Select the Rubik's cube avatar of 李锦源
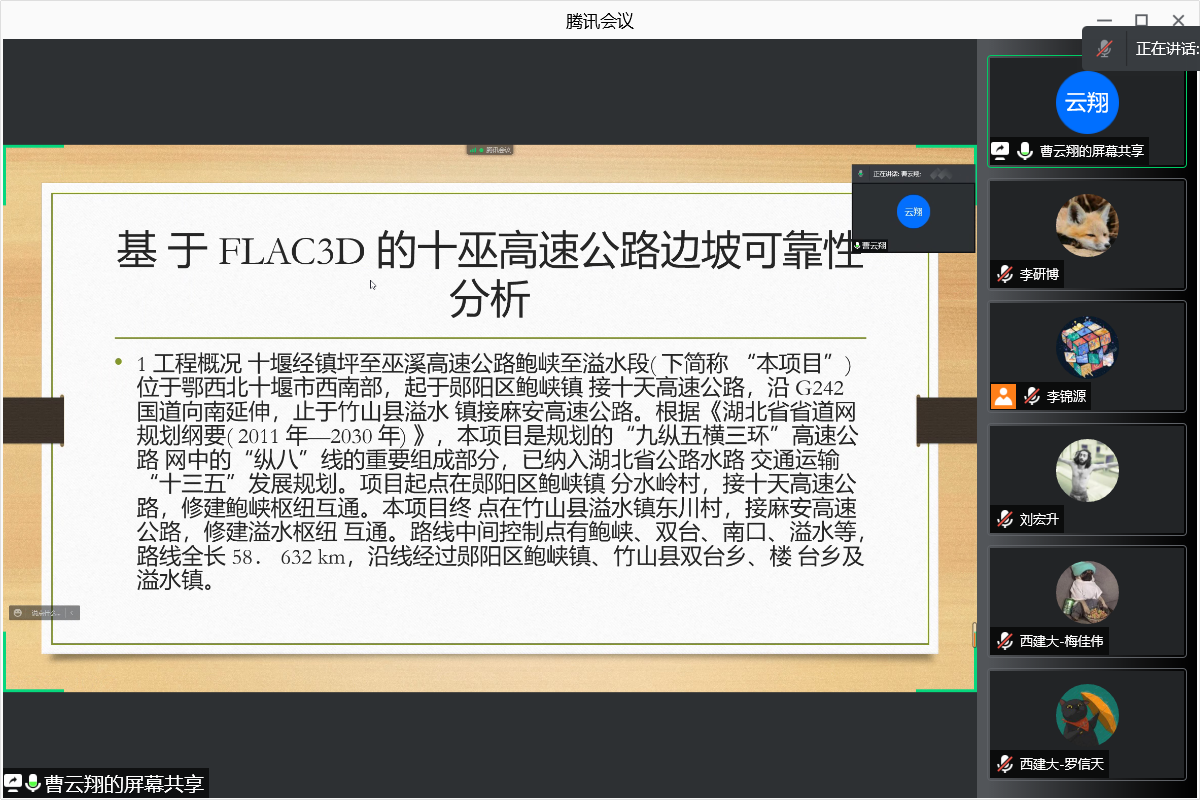Screen dimensions: 1200x800 (1087, 347)
